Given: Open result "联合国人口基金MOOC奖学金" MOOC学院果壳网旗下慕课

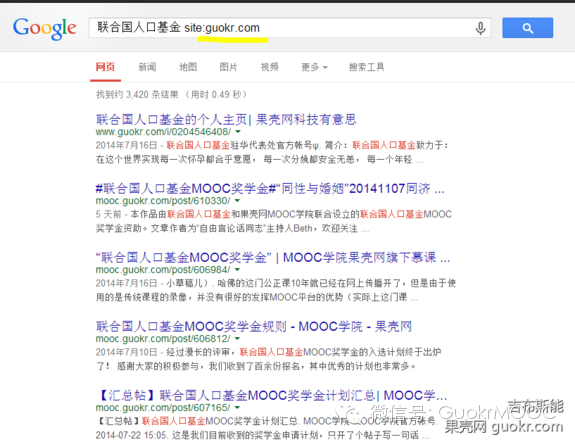Looking at the screenshot, I should [273, 257].
